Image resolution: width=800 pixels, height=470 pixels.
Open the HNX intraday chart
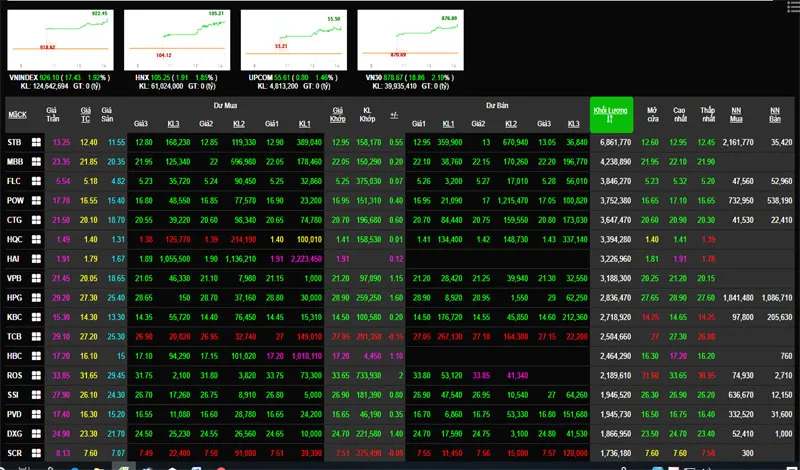click(x=177, y=40)
